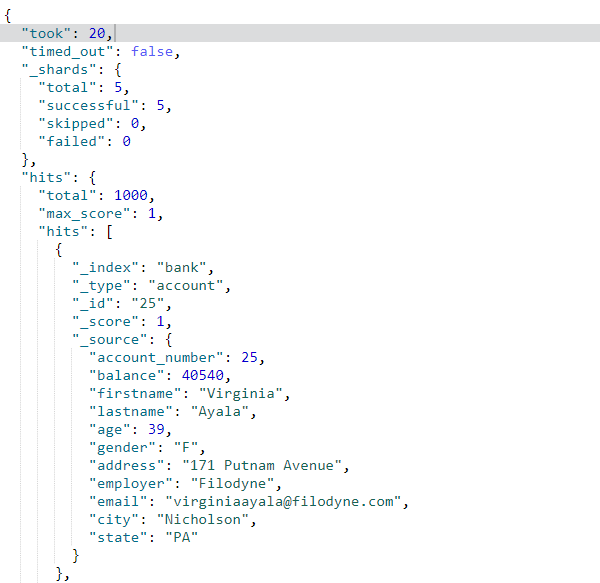Click the "took" value 20
600x583 pixels.
tap(97, 33)
